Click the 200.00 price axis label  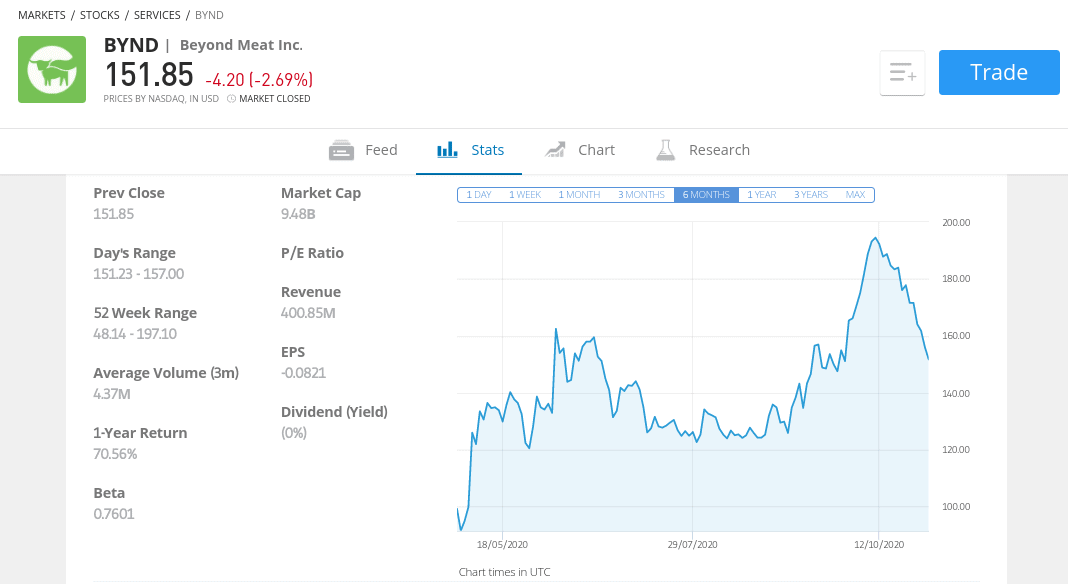[x=956, y=223]
